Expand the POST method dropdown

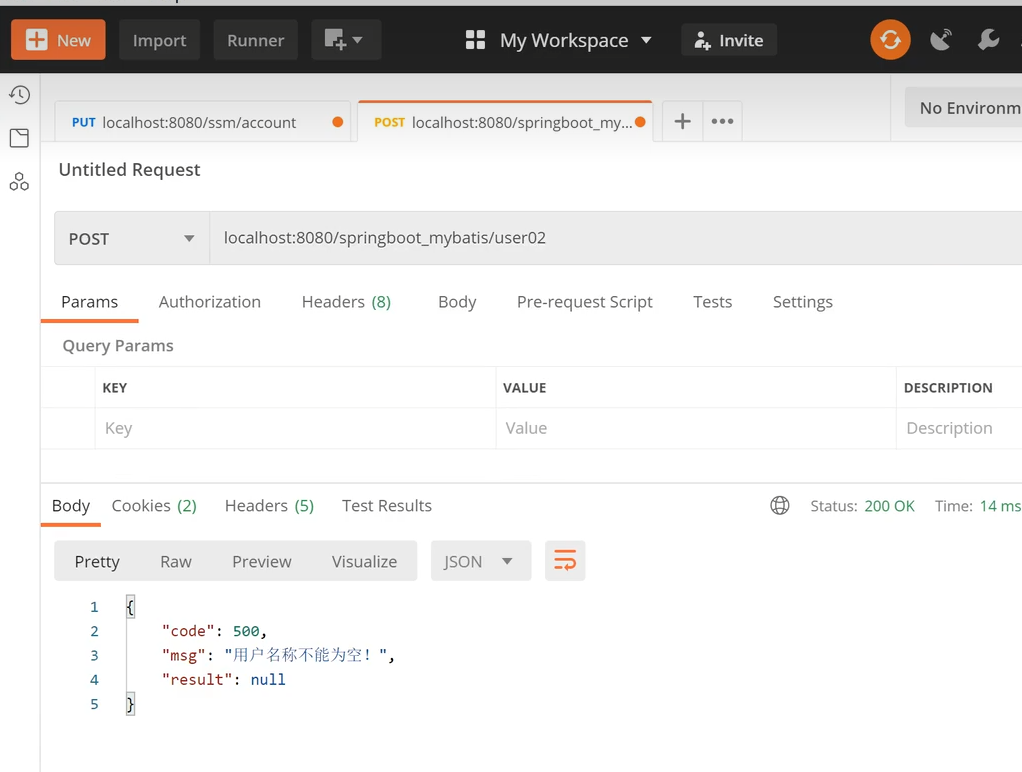[132, 239]
